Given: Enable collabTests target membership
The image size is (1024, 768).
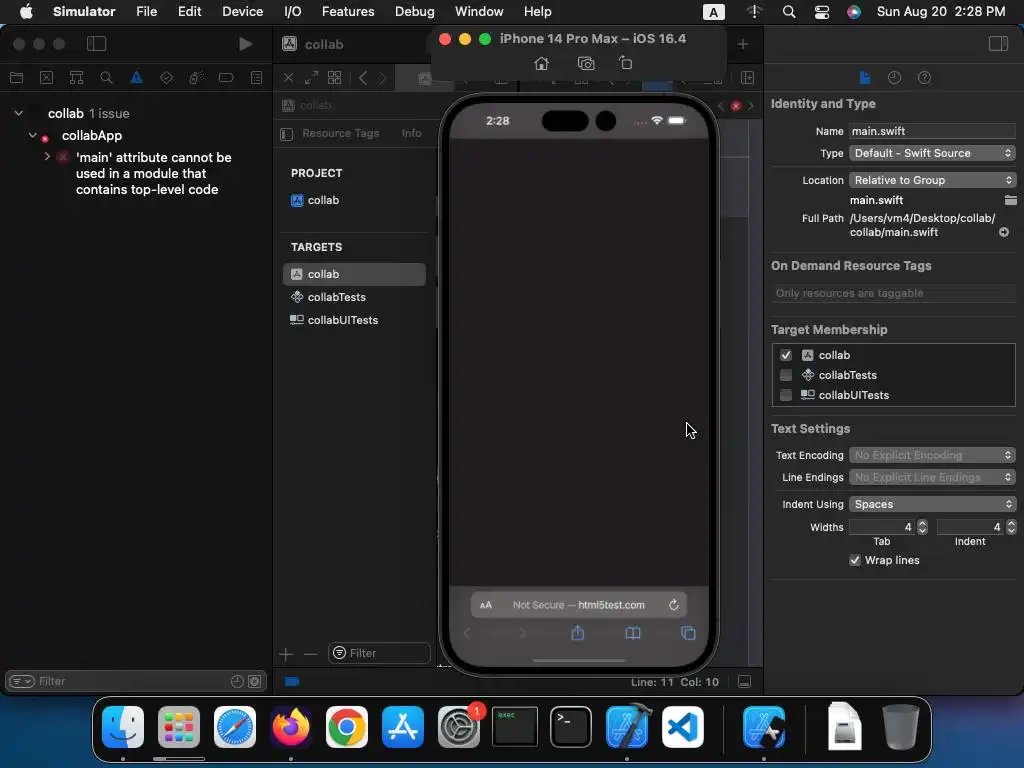Looking at the screenshot, I should click(786, 375).
